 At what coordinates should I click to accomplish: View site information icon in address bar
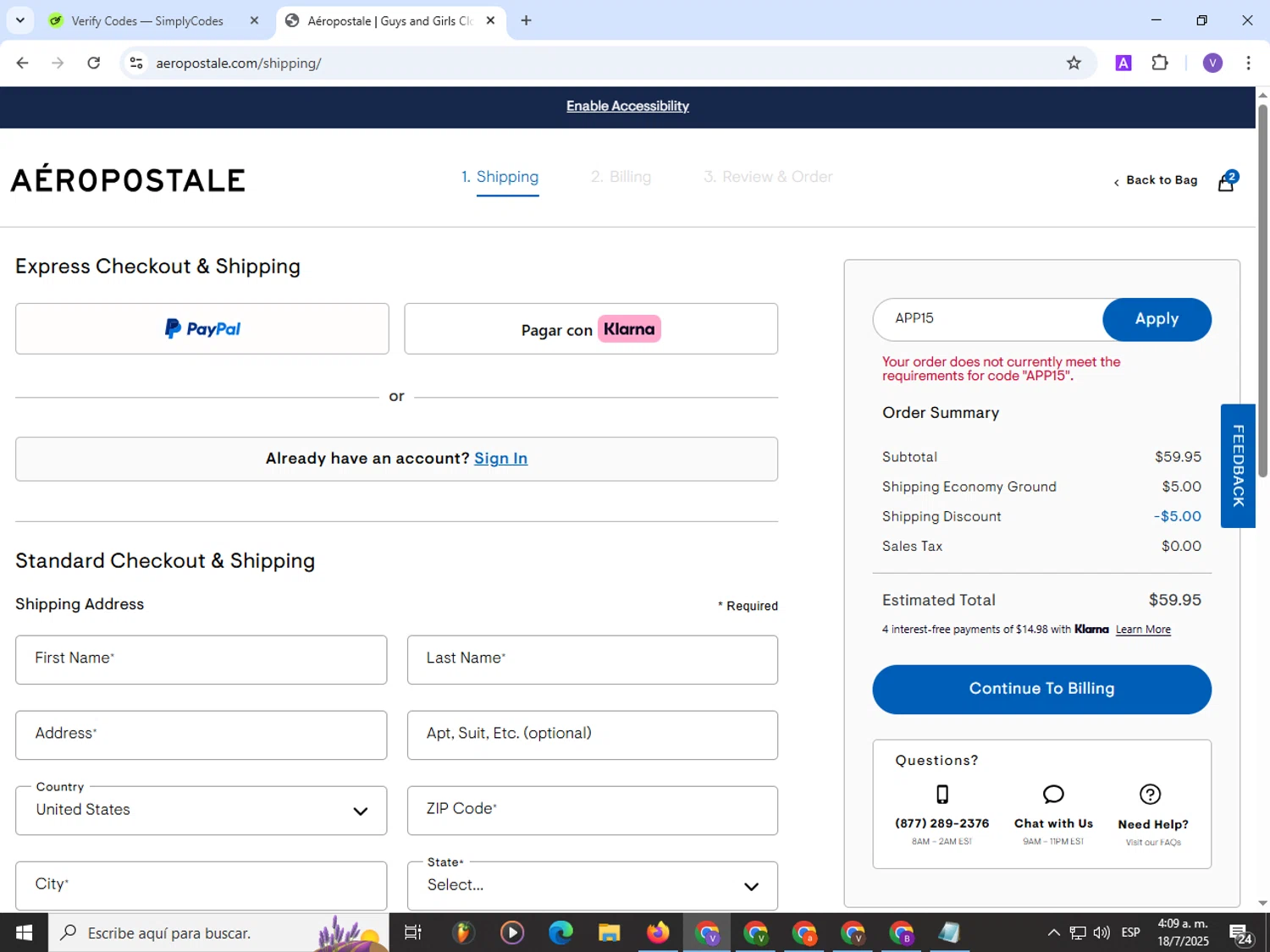pyautogui.click(x=136, y=63)
